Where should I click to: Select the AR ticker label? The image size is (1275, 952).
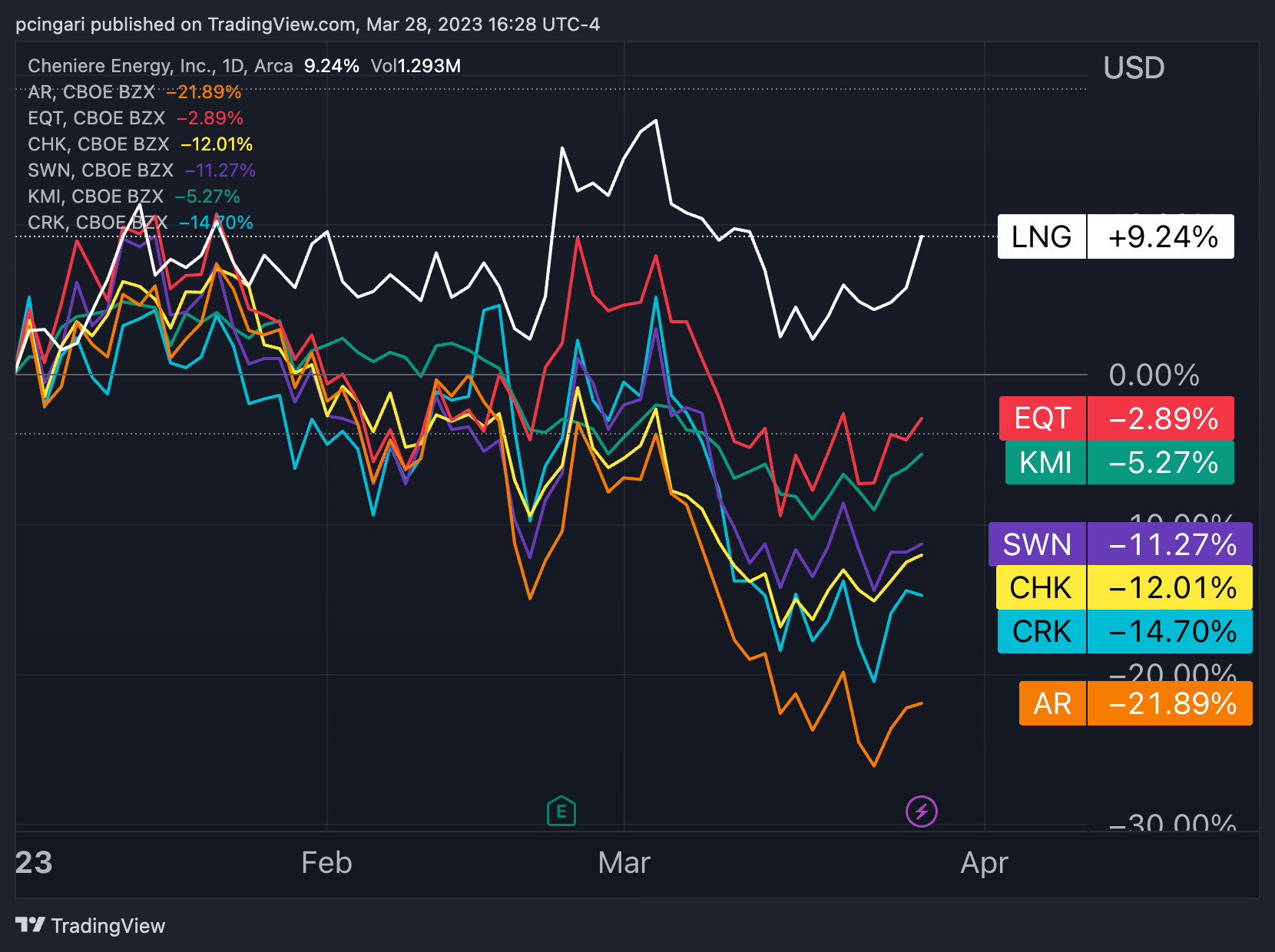(x=1052, y=703)
